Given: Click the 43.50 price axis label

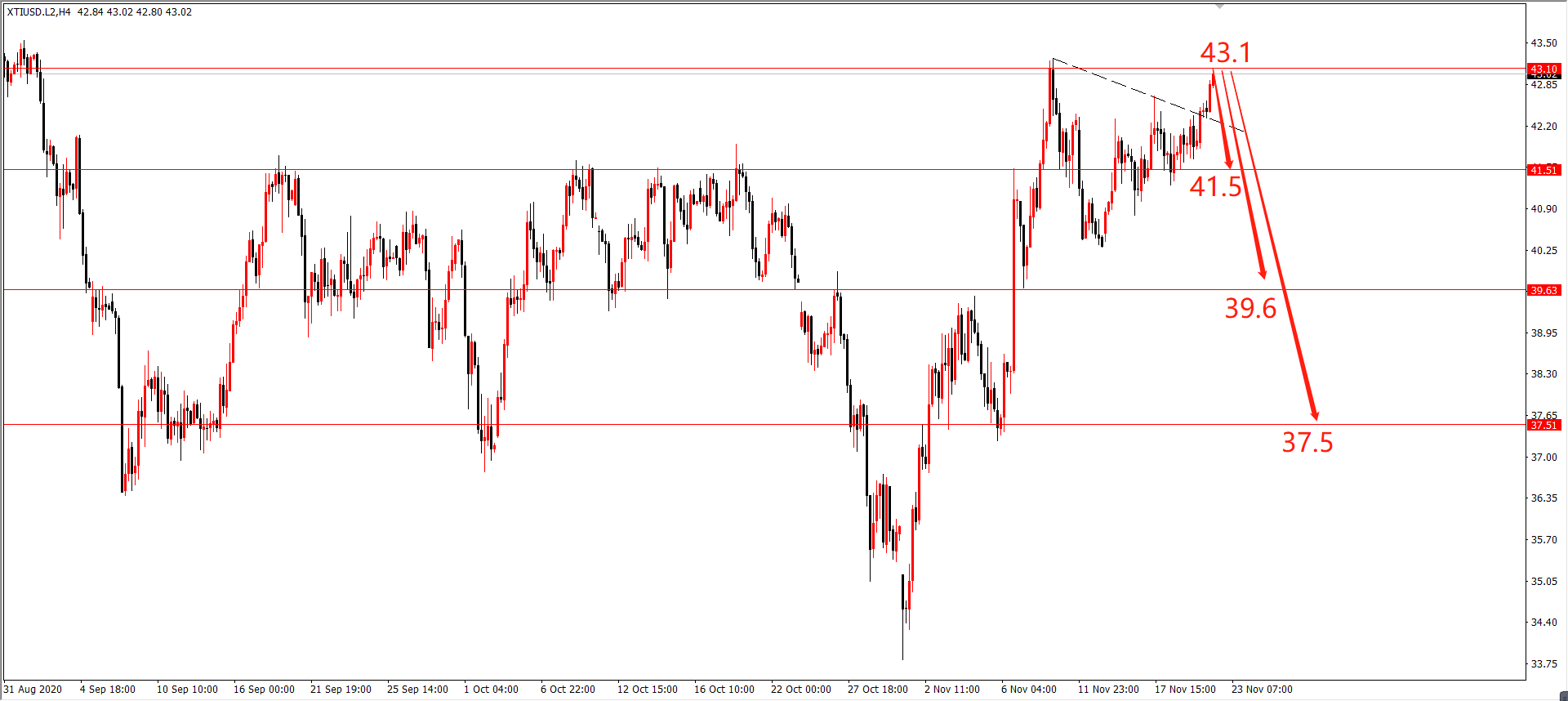Looking at the screenshot, I should (x=1543, y=43).
